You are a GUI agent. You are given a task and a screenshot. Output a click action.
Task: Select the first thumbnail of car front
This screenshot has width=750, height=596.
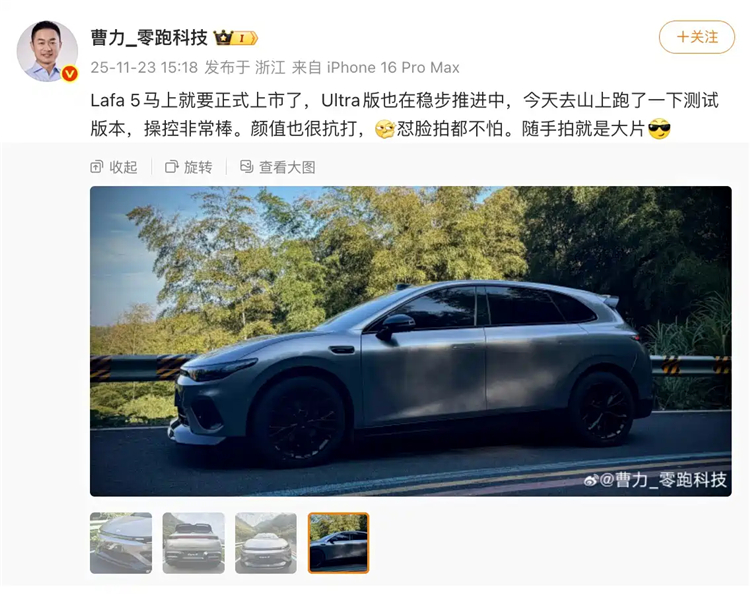point(121,543)
